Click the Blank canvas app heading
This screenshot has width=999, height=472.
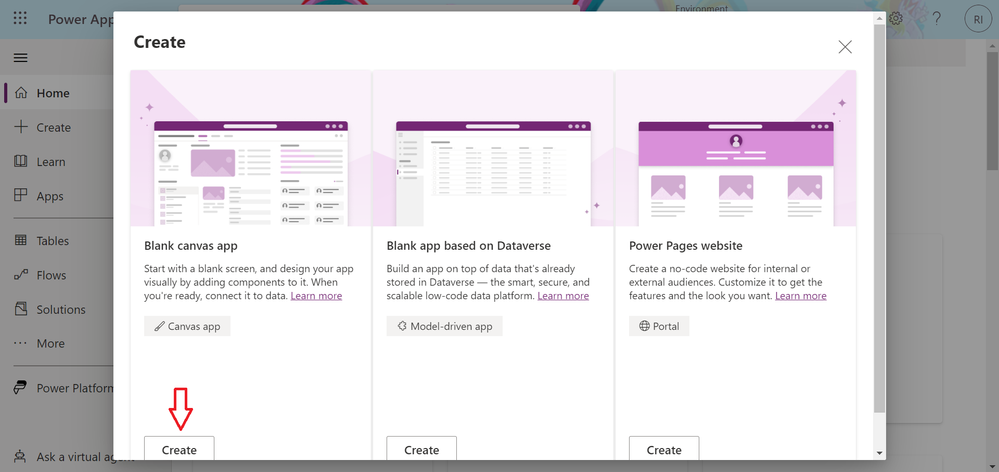[191, 246]
